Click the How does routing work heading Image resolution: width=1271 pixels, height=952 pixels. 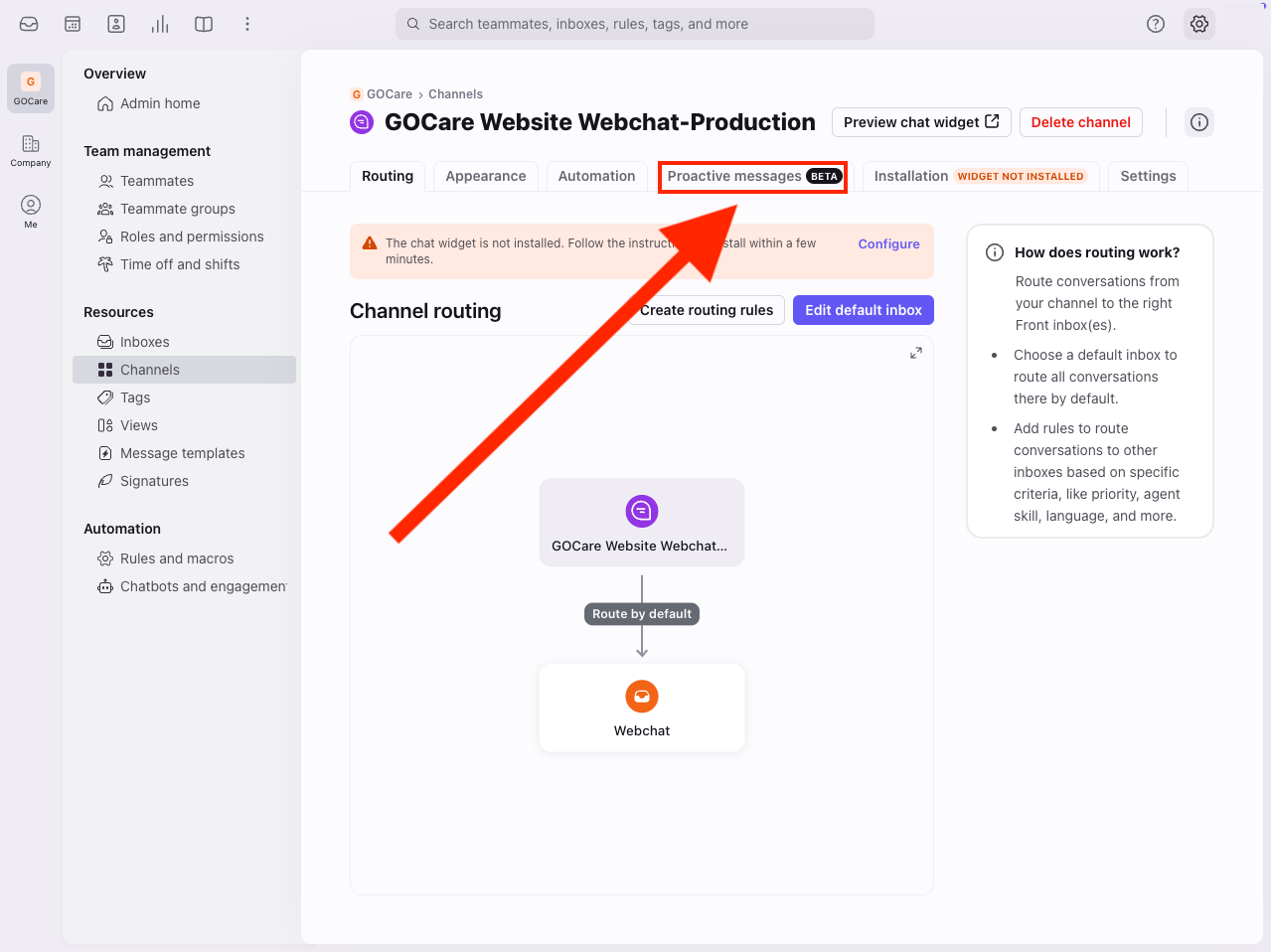click(x=1097, y=252)
